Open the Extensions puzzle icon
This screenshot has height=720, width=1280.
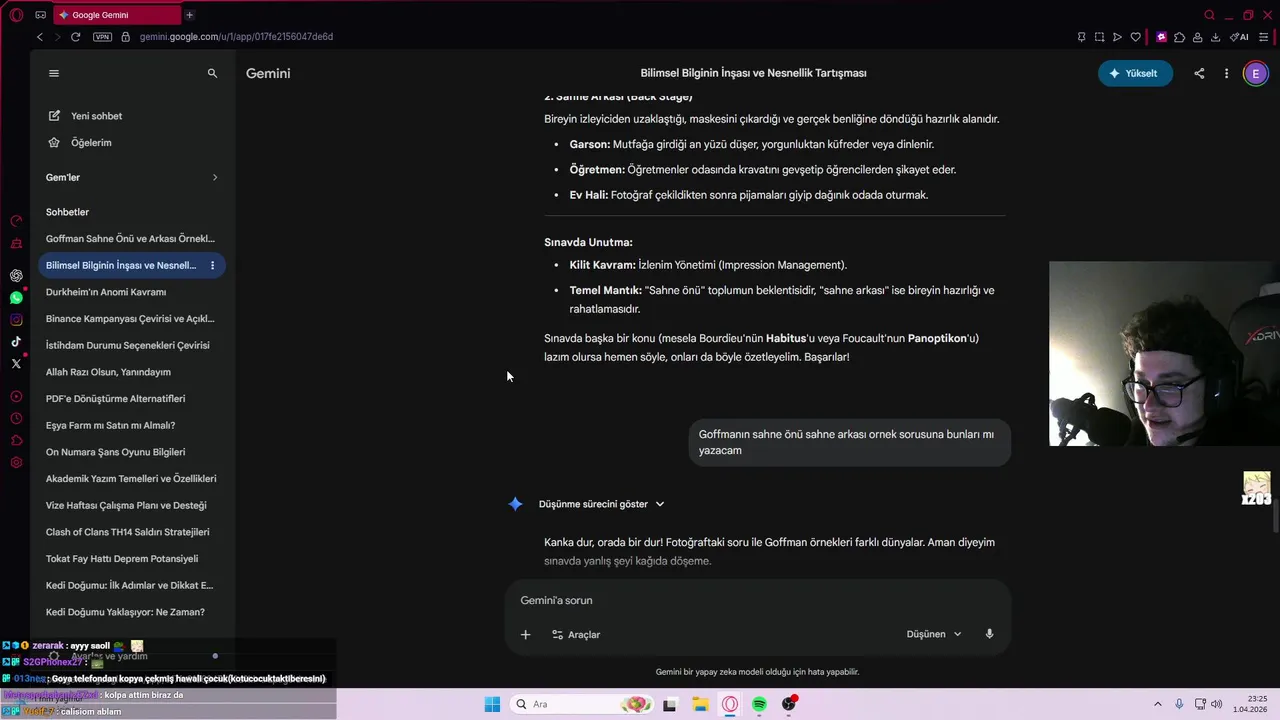point(1179,37)
